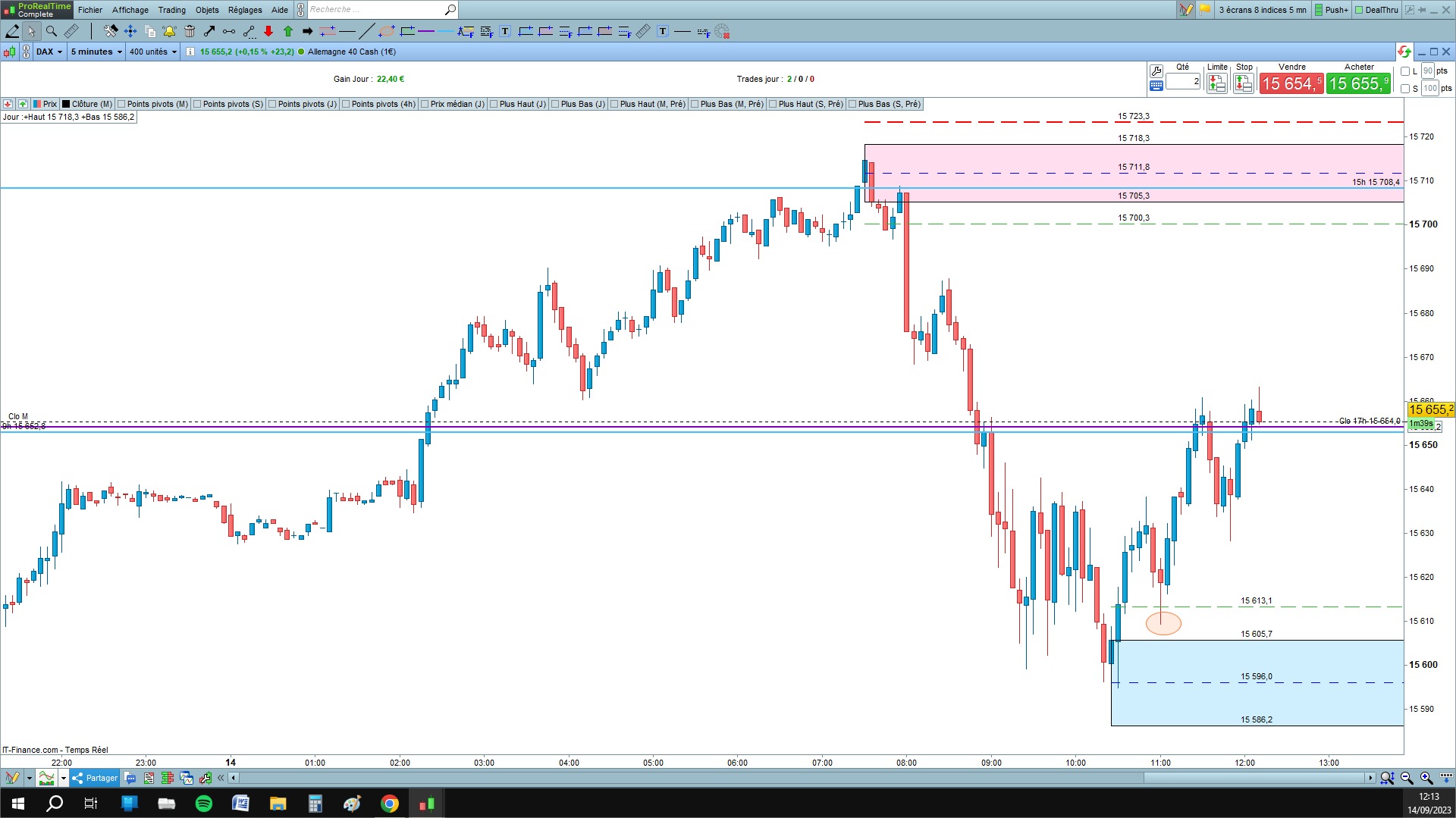
Task: Activate the magnifier zoom tool
Action: point(52,31)
